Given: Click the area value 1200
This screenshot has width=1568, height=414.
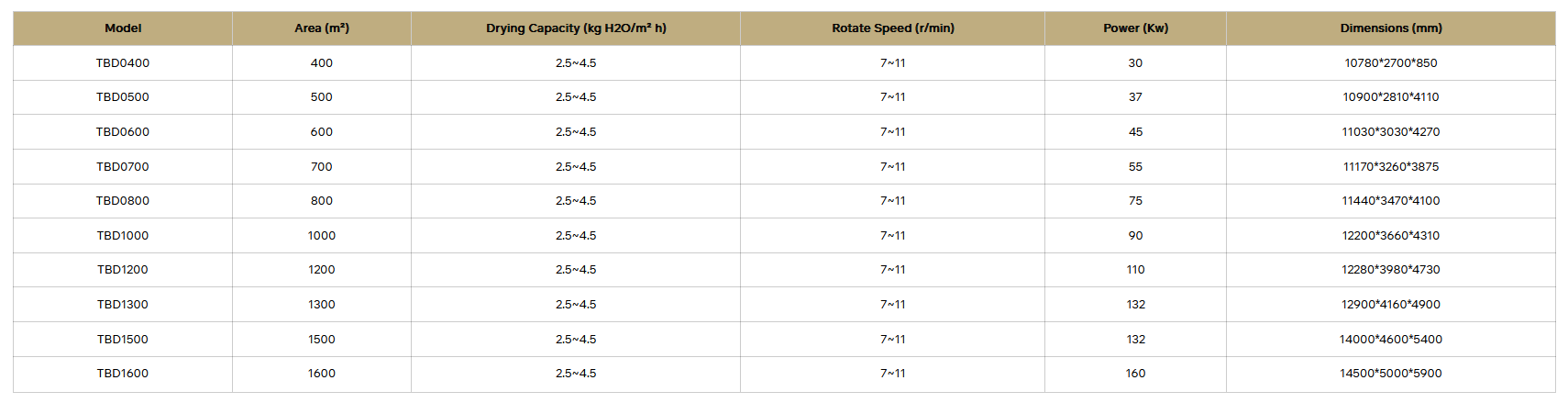Looking at the screenshot, I should point(322,270).
